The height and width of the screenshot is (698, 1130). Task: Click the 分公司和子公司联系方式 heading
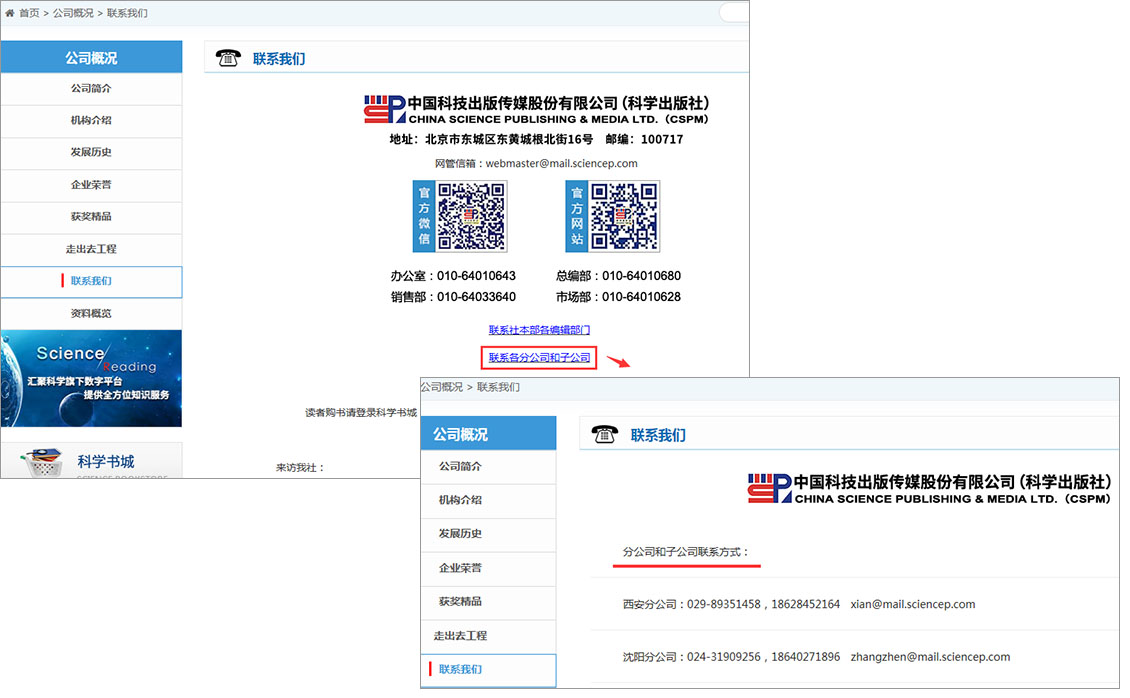coord(686,552)
